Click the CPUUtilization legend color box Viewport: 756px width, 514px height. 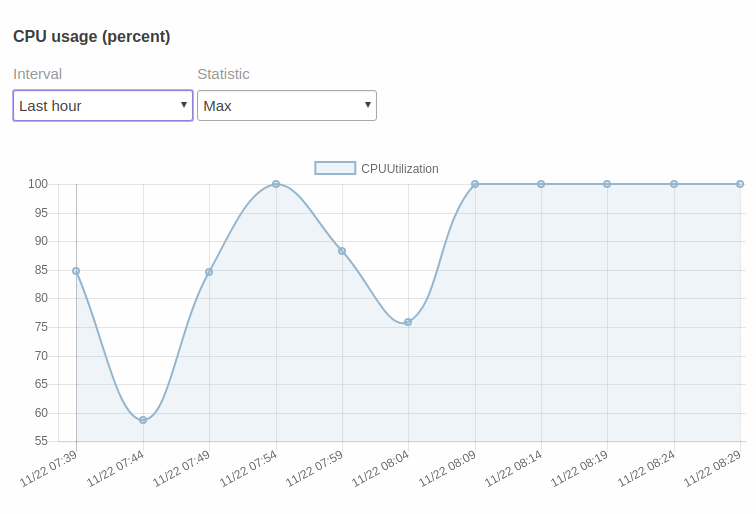(x=335, y=168)
